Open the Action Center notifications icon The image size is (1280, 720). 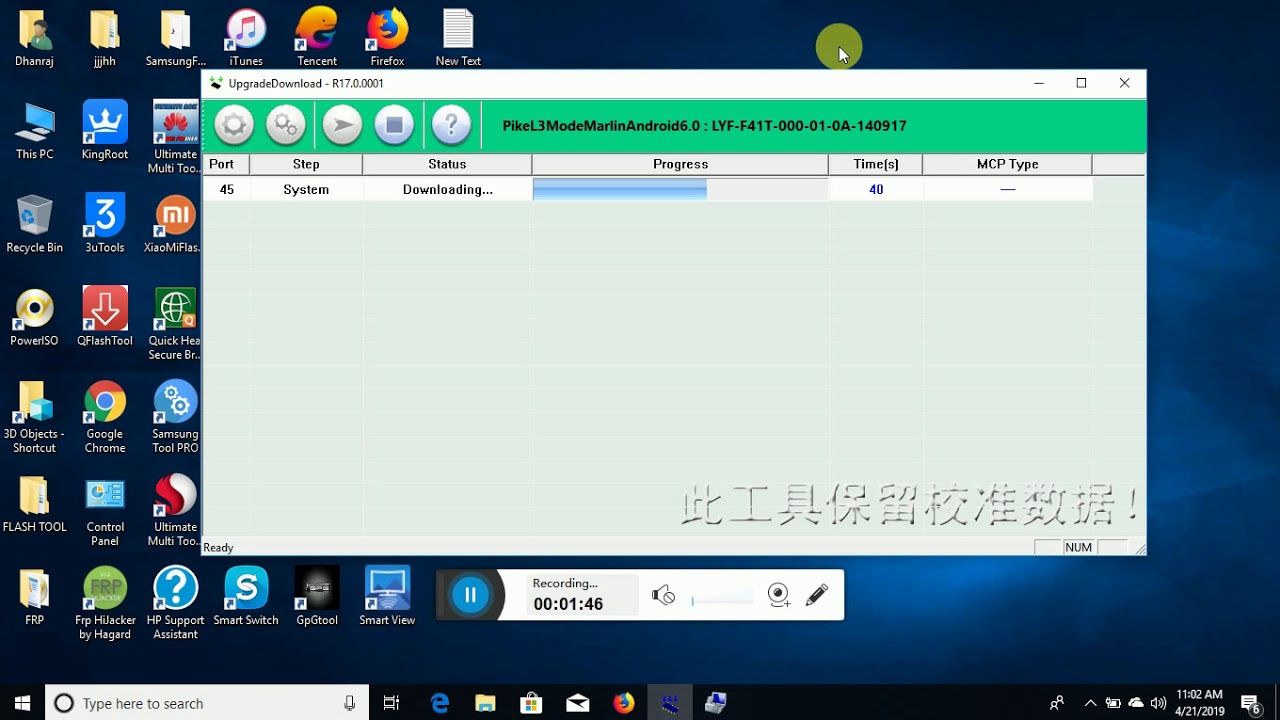[x=1250, y=703]
